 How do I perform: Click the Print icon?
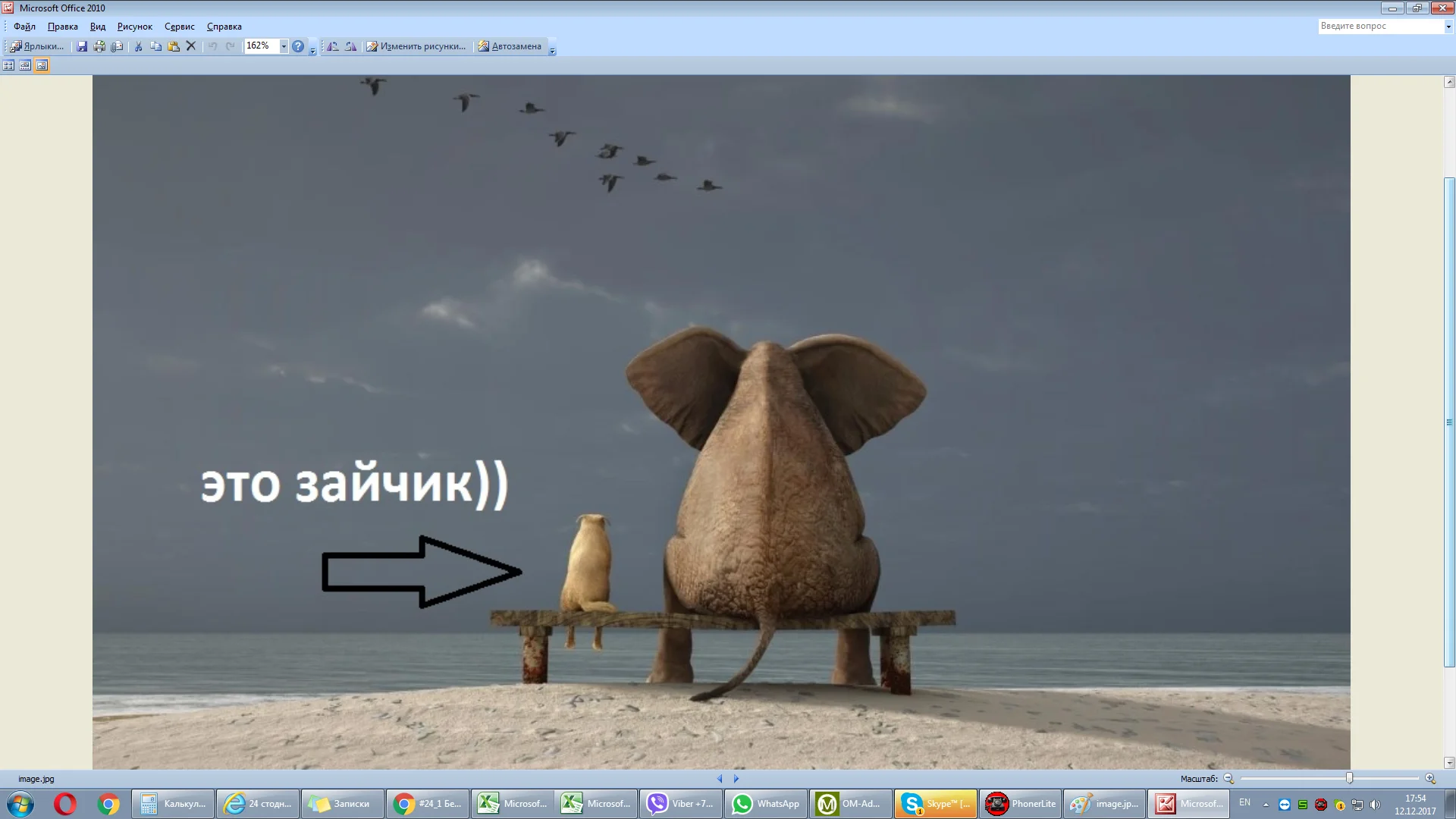(x=99, y=46)
